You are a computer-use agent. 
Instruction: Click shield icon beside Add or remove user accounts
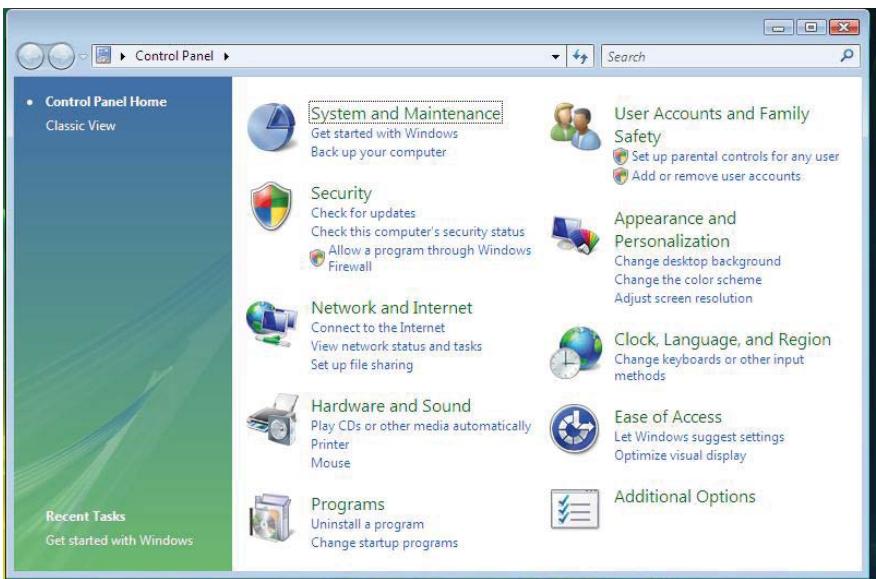click(x=620, y=176)
